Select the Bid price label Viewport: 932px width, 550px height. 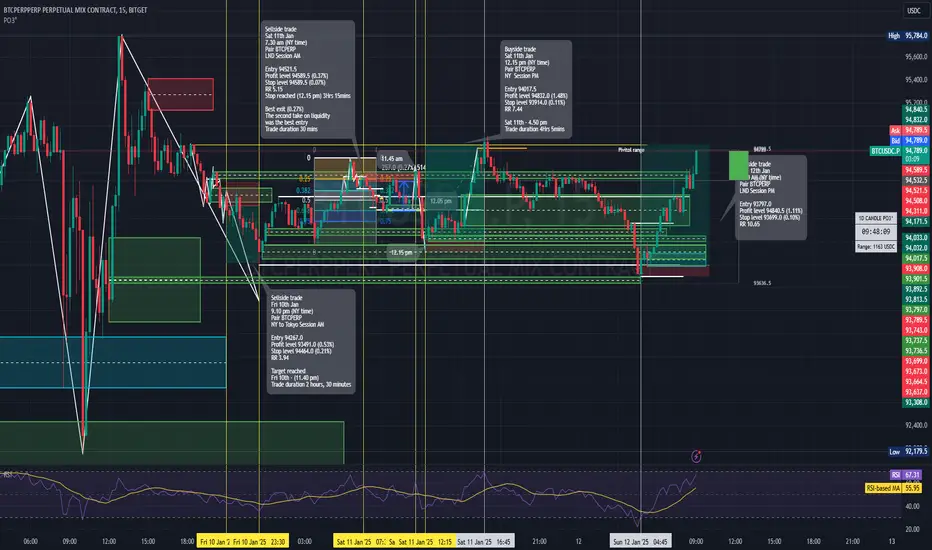pos(909,140)
